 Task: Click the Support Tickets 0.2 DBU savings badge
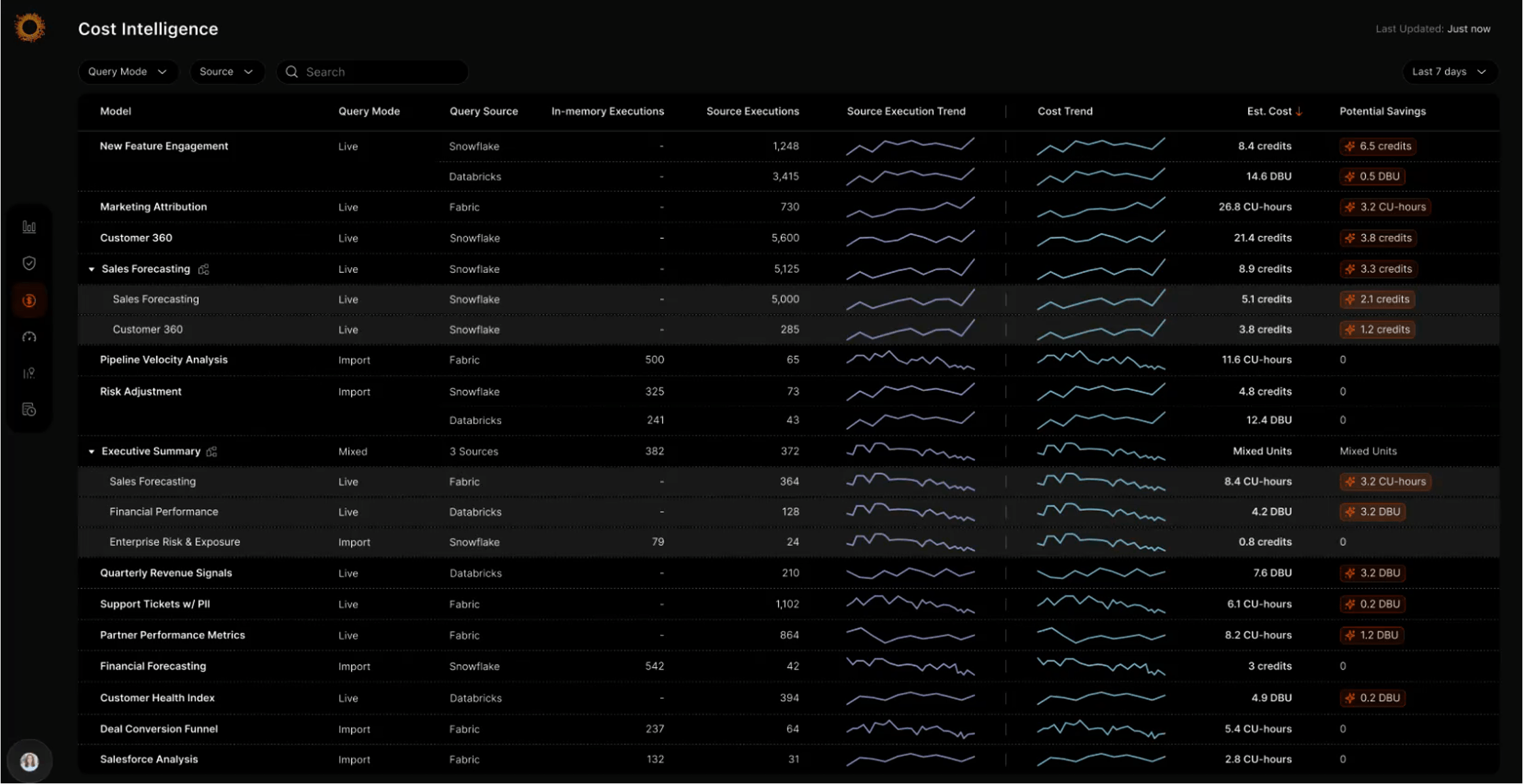coord(1372,604)
